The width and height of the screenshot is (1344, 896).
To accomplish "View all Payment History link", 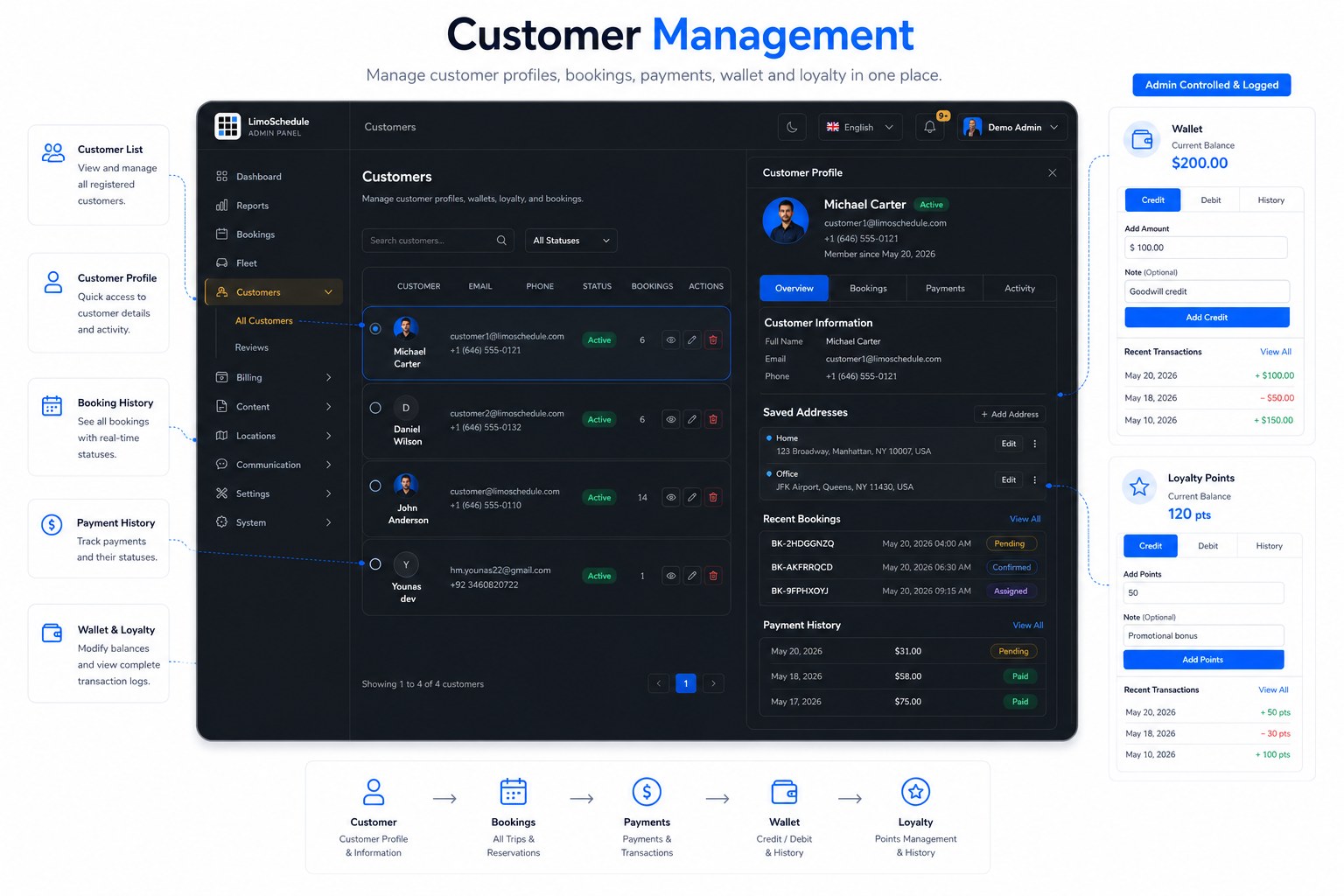I will pyautogui.click(x=1028, y=626).
